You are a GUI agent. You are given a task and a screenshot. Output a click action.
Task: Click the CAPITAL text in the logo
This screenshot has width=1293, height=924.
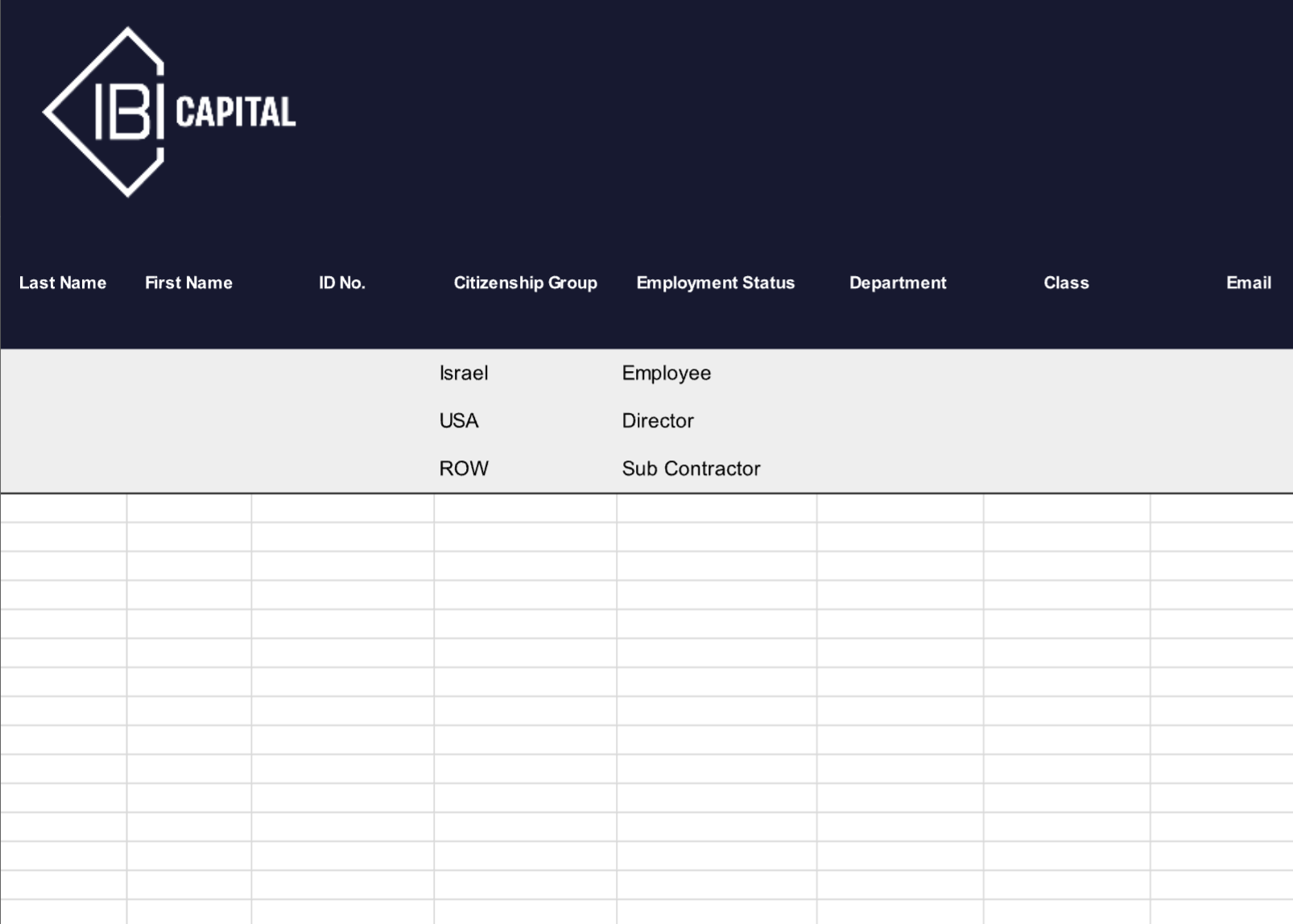235,113
